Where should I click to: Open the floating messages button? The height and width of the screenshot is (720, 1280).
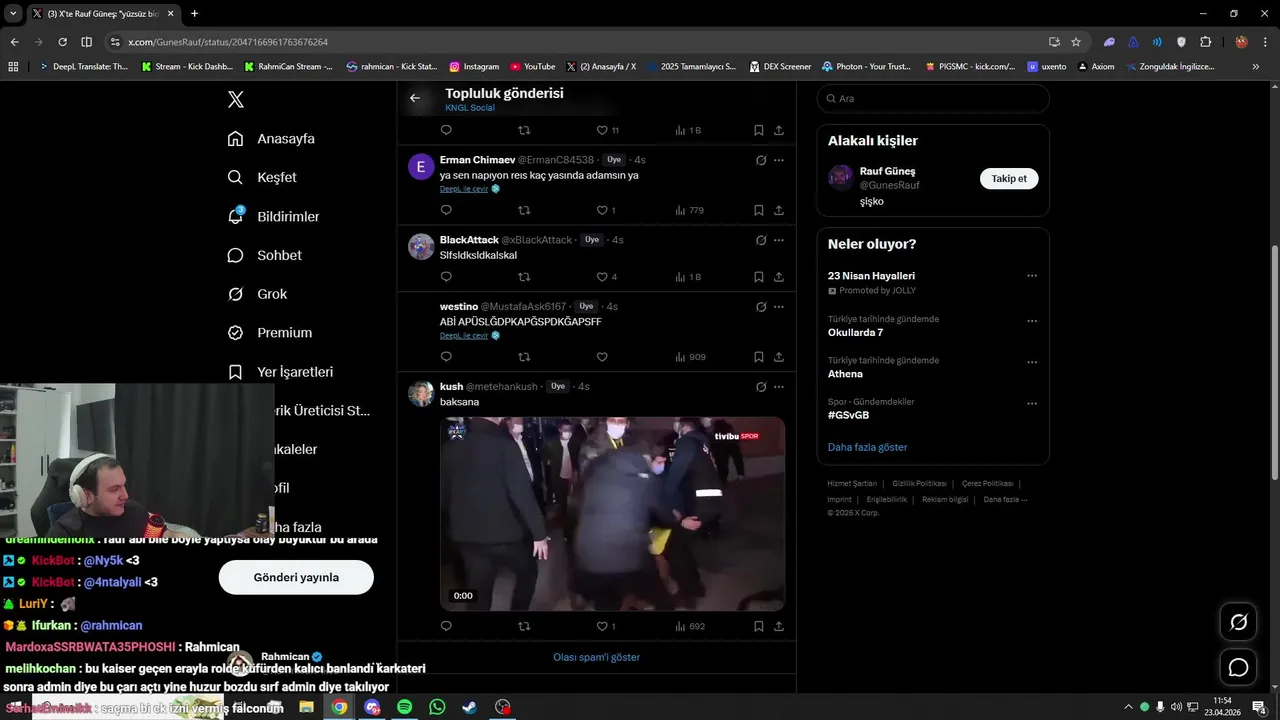[1238, 667]
